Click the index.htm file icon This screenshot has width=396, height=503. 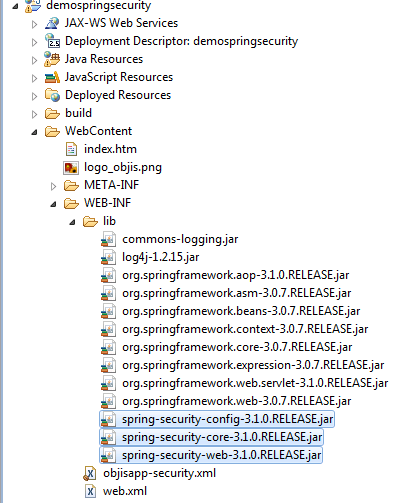coord(71,149)
